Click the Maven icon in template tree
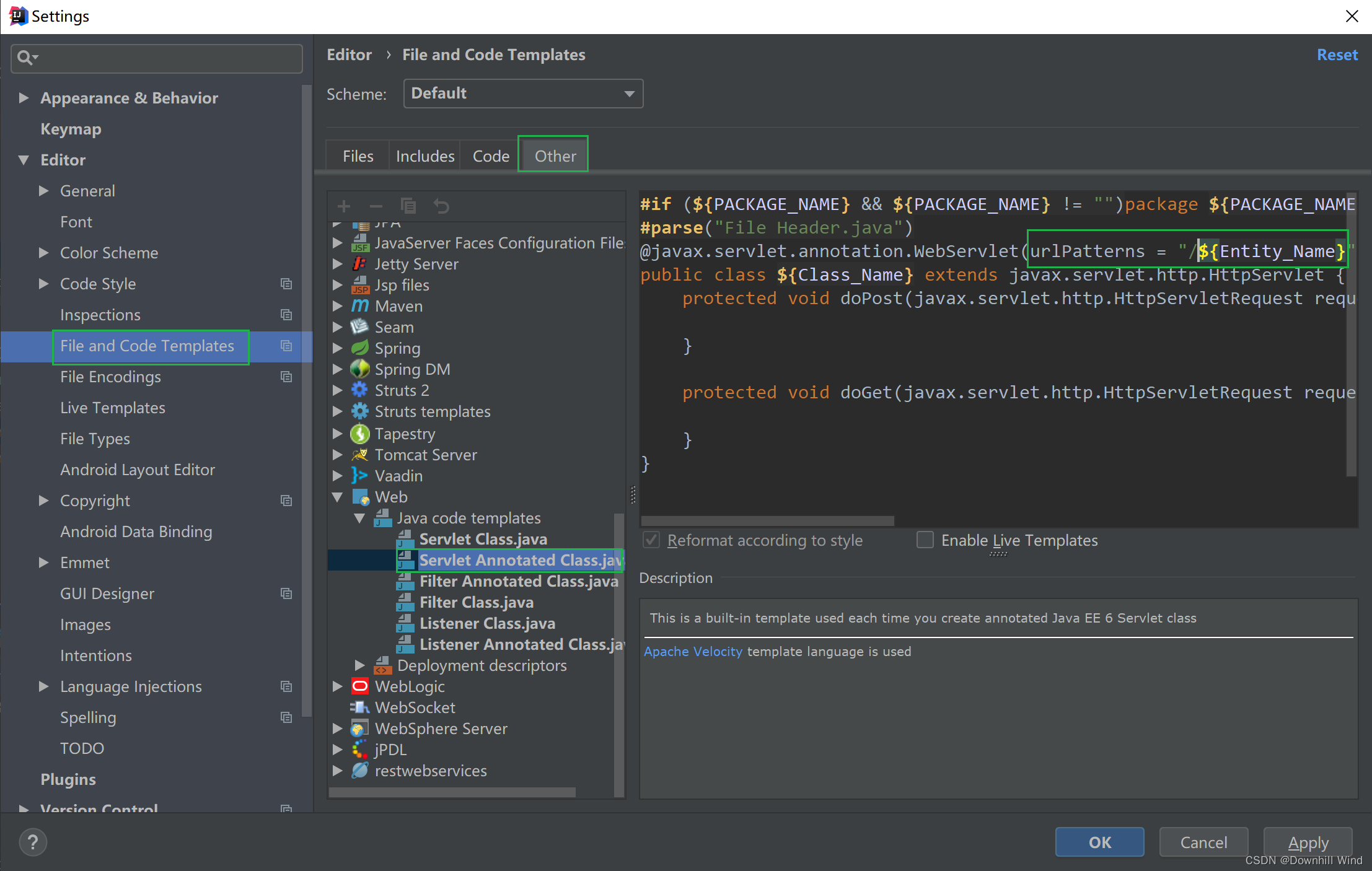The height and width of the screenshot is (871, 1372). pyautogui.click(x=359, y=306)
